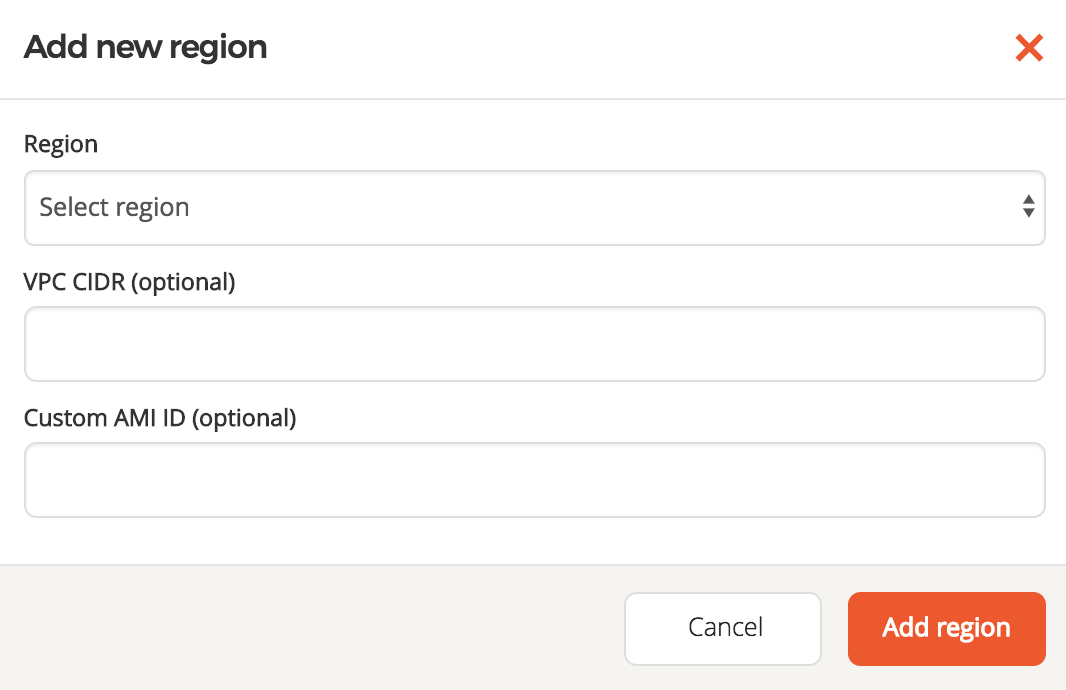This screenshot has width=1066, height=690.
Task: Click the Custom AMI ID (optional) label
Action: [160, 418]
